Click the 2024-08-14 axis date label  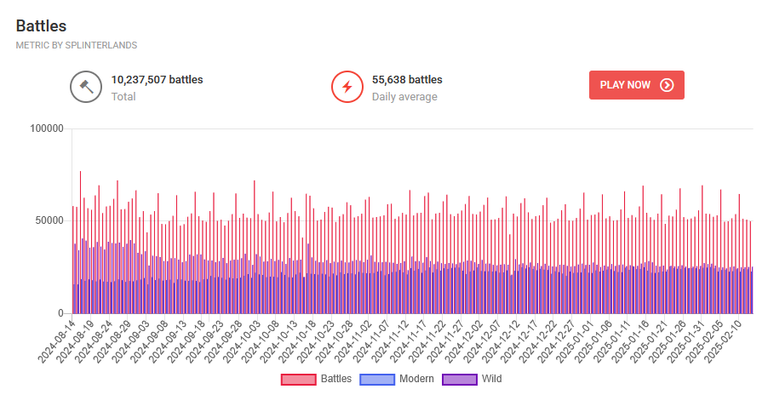pos(56,342)
